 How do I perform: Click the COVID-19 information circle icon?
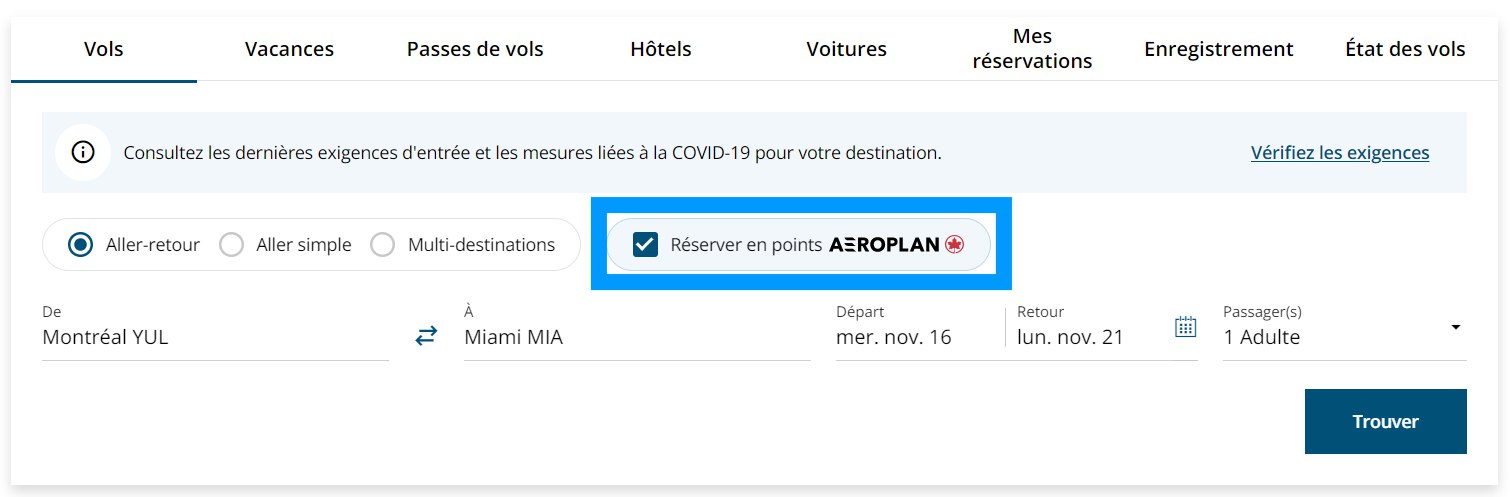point(83,153)
